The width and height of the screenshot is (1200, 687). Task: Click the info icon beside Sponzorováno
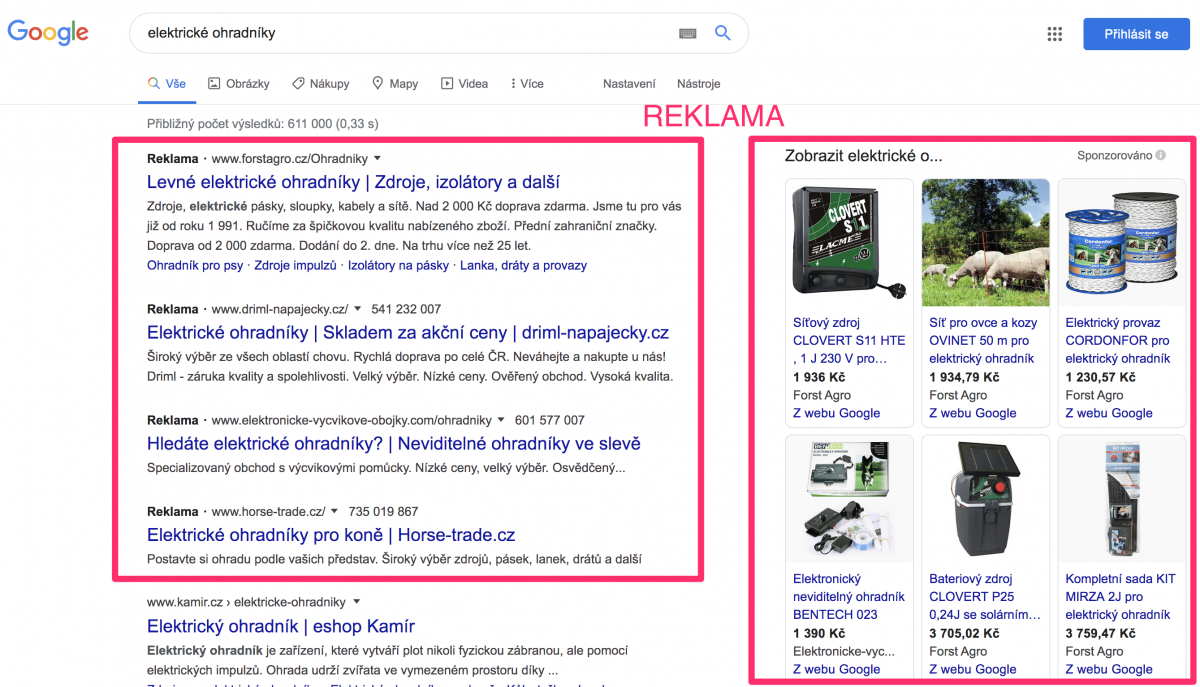point(1161,155)
